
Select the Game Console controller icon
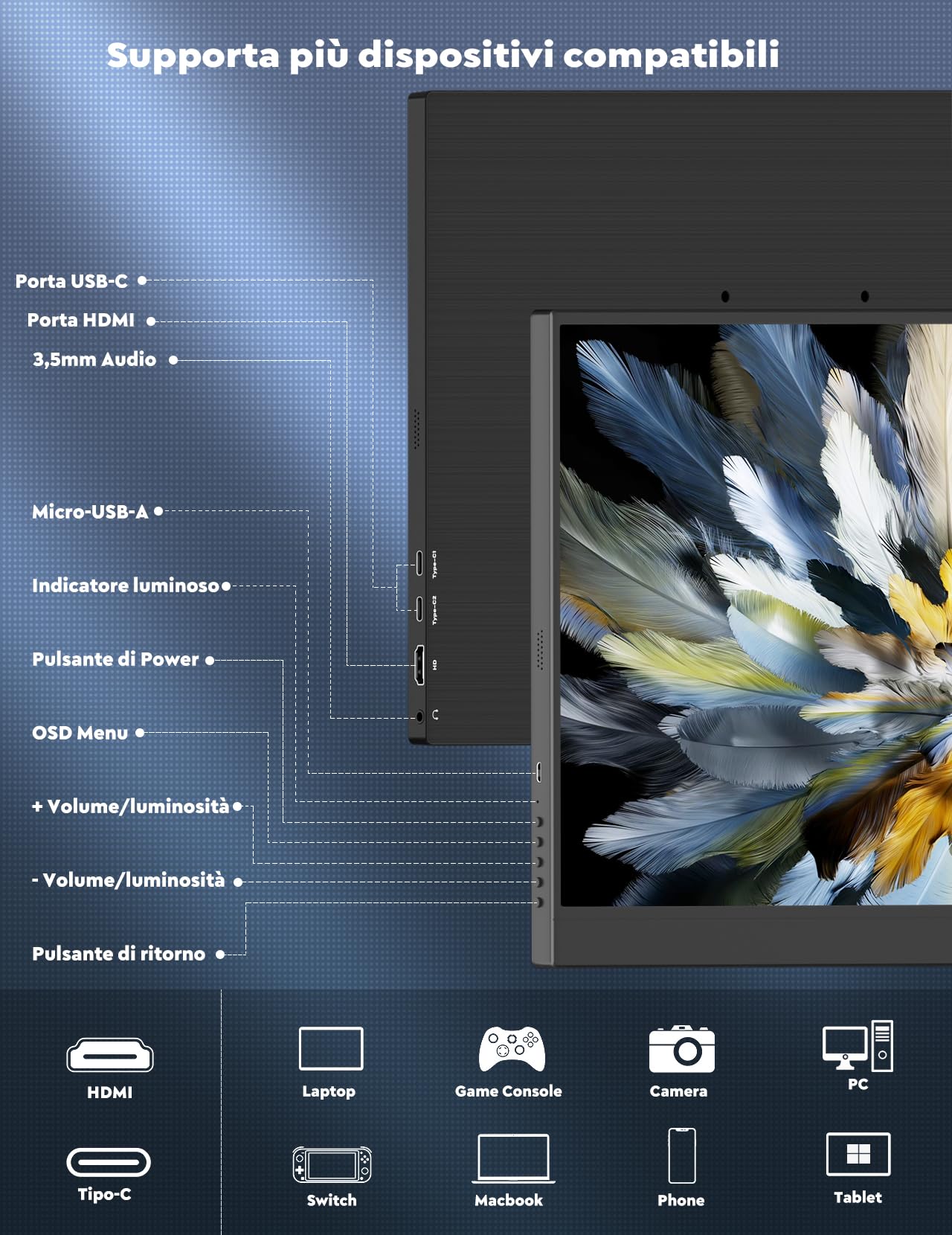pos(512,1049)
